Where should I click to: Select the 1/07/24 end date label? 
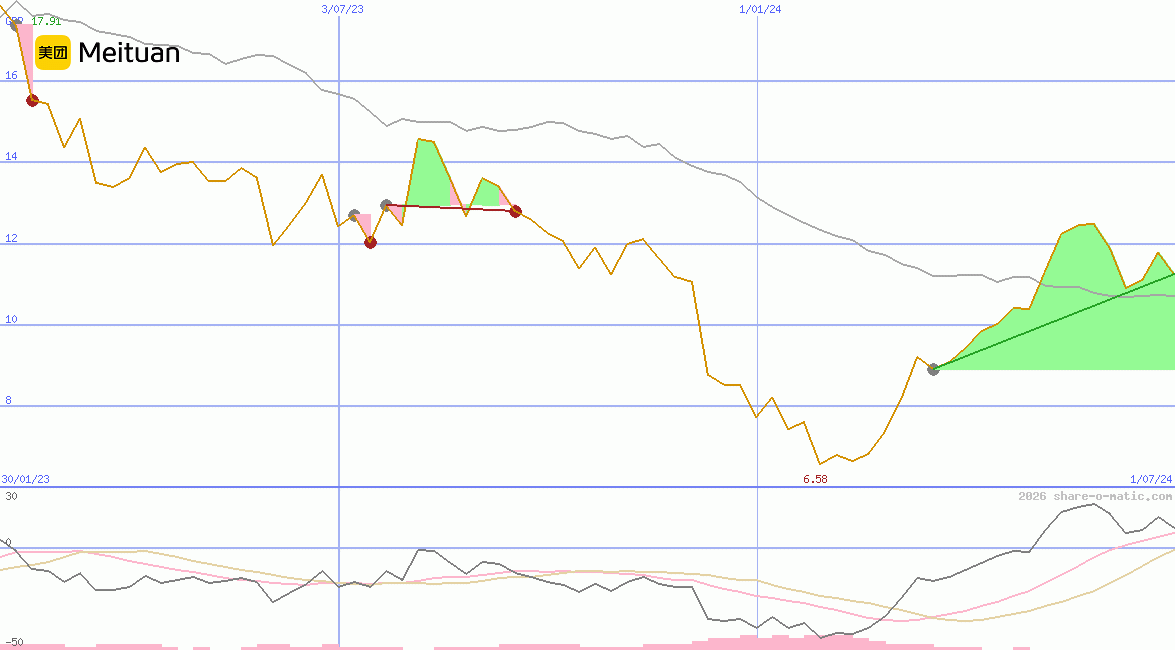1150,479
